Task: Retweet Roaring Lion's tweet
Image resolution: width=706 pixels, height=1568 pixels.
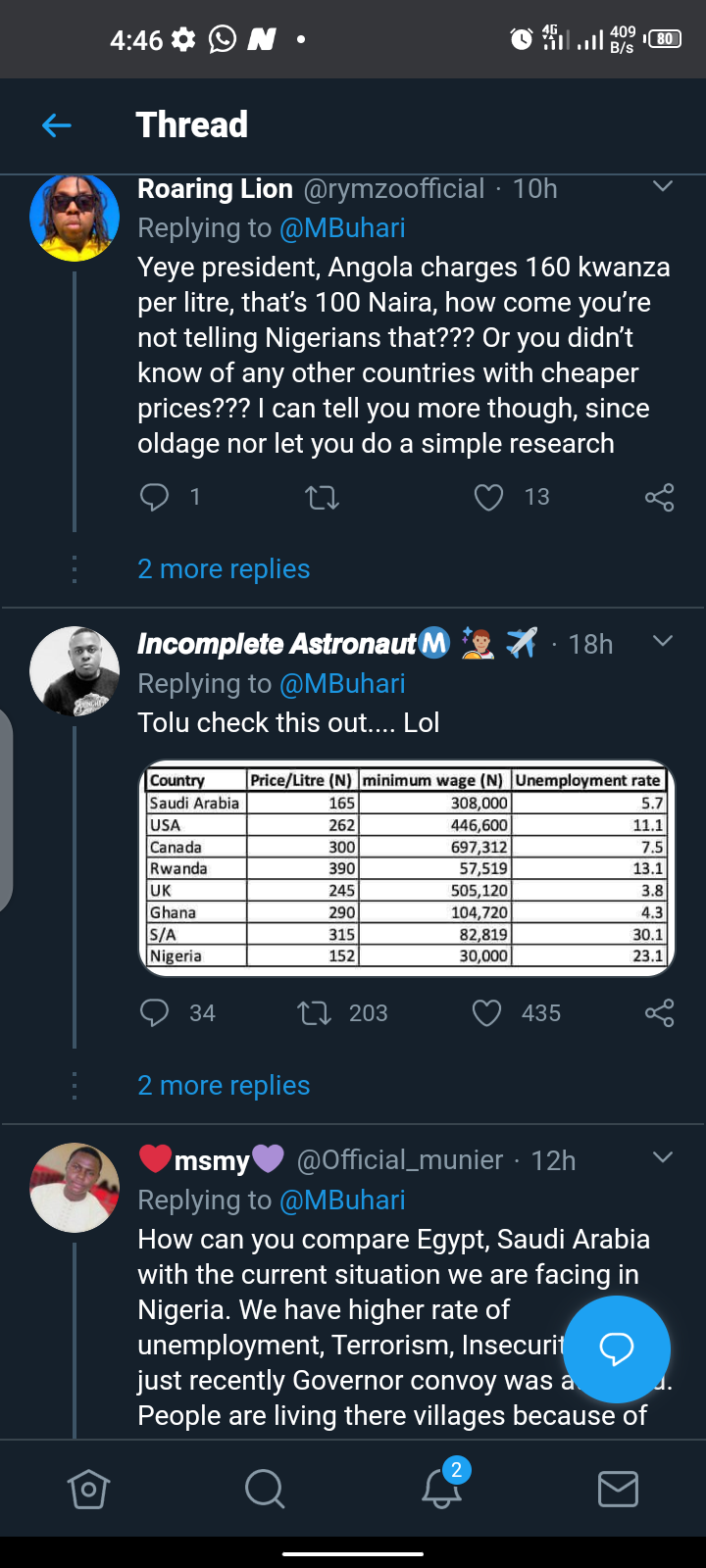Action: click(x=322, y=498)
